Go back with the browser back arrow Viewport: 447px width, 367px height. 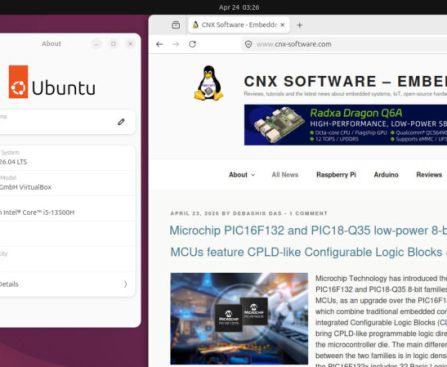point(159,44)
